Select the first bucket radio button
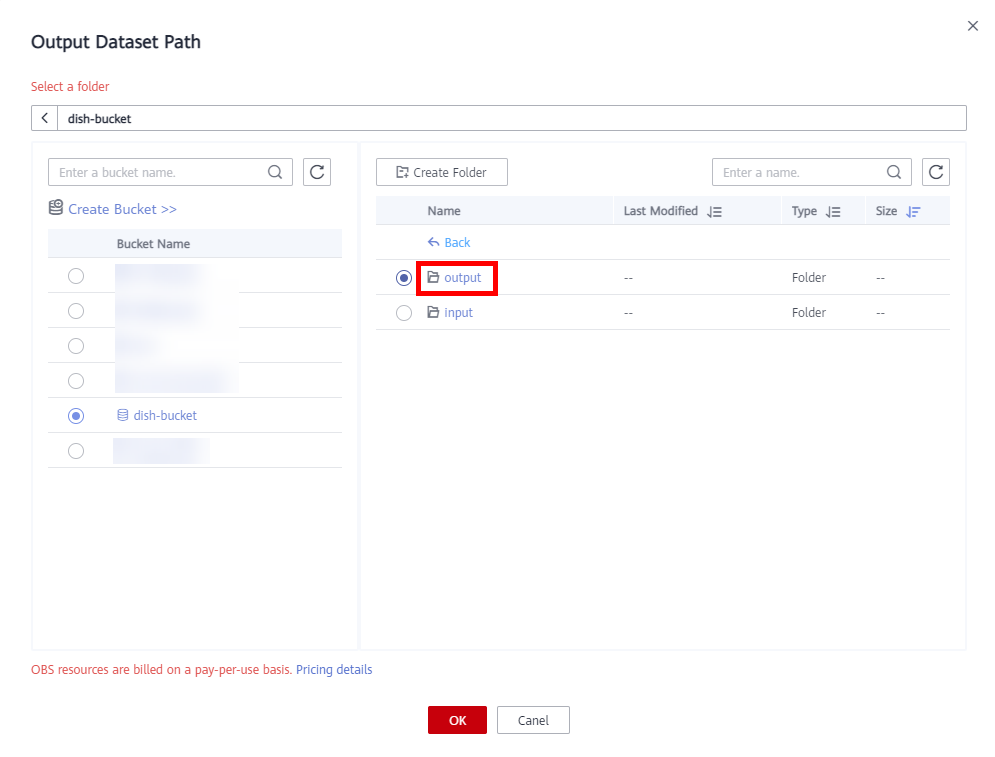The height and width of the screenshot is (757, 995). click(x=76, y=276)
